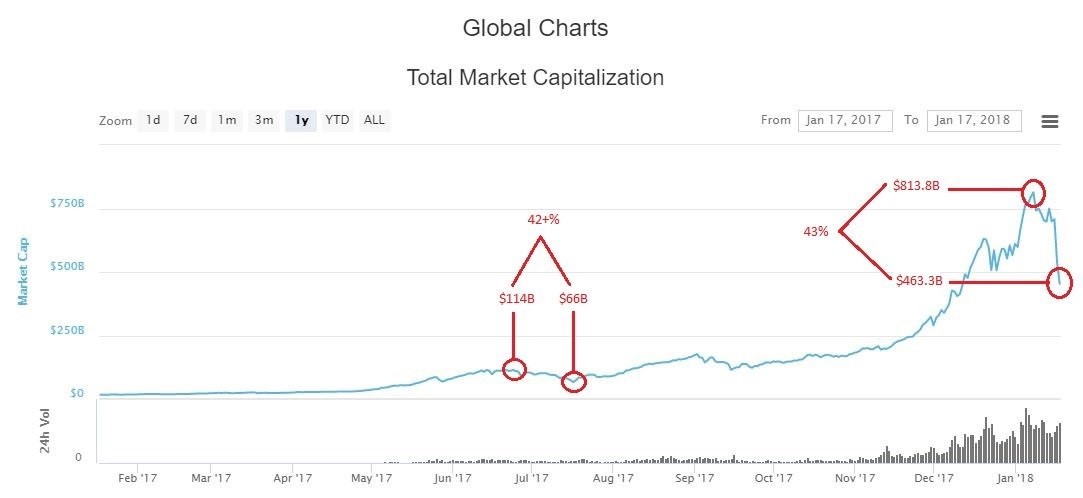Select the 7d zoom range
This screenshot has width=1083, height=498.
189,120
